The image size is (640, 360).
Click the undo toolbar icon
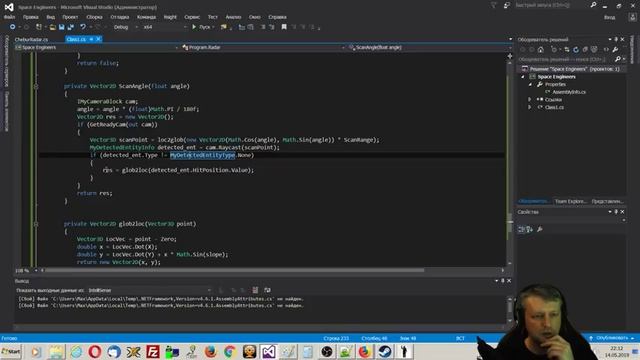point(83,27)
